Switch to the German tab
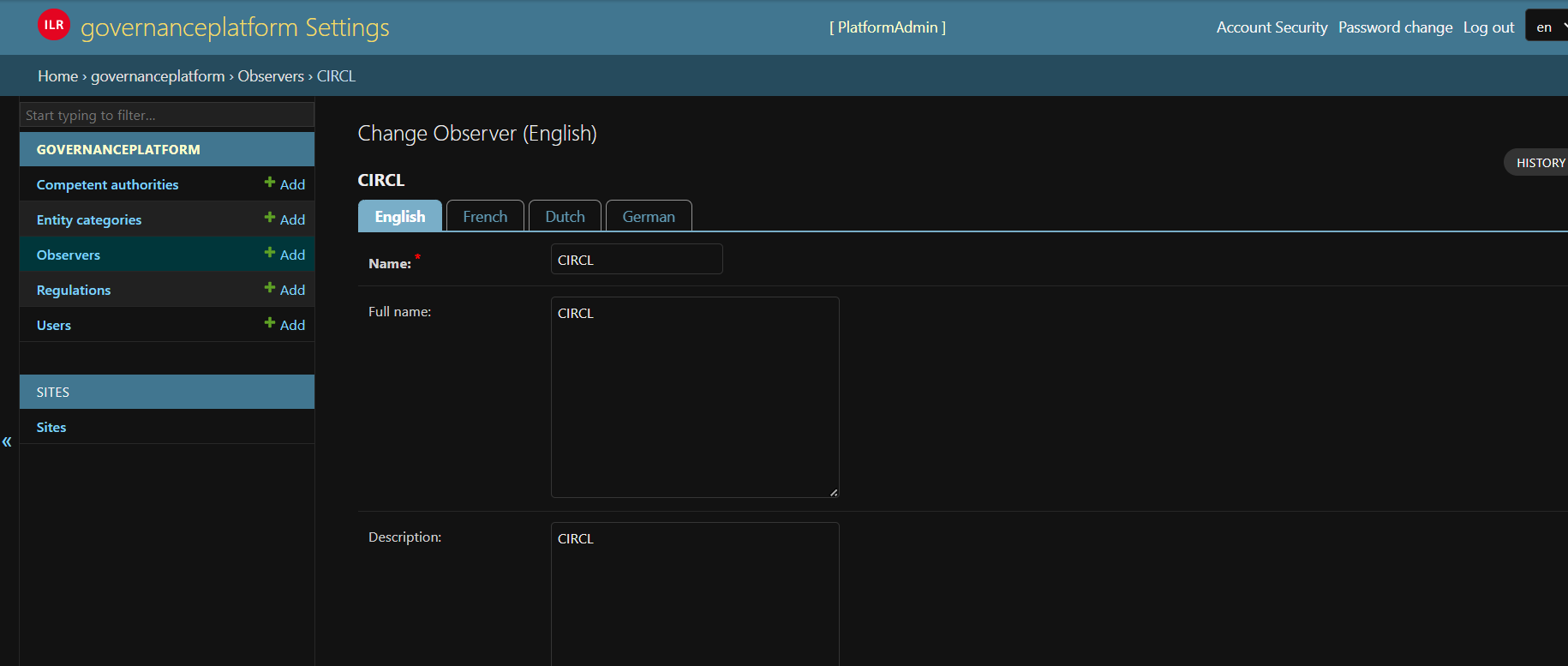Screen dimensions: 1568x666 pyautogui.click(x=649, y=216)
